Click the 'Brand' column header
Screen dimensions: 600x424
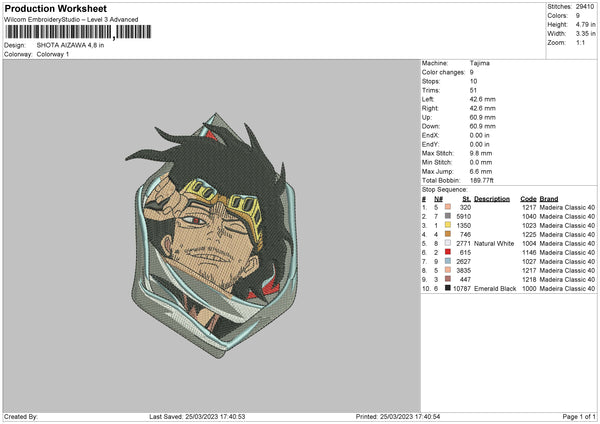coord(549,199)
